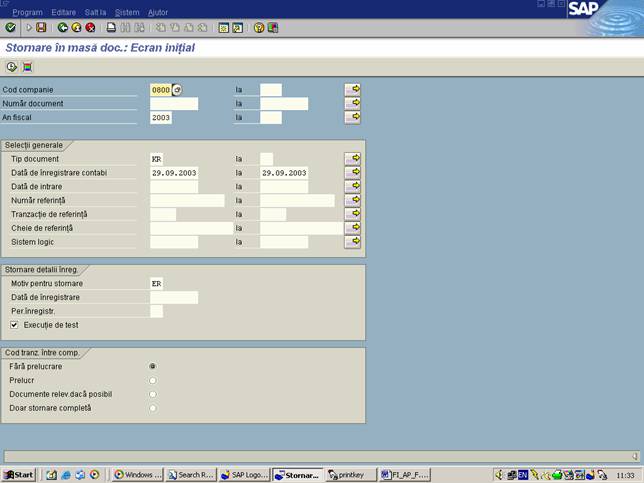The width and height of the screenshot is (644, 483).
Task: Select the Doar stornare completă radio button
Action: point(152,408)
